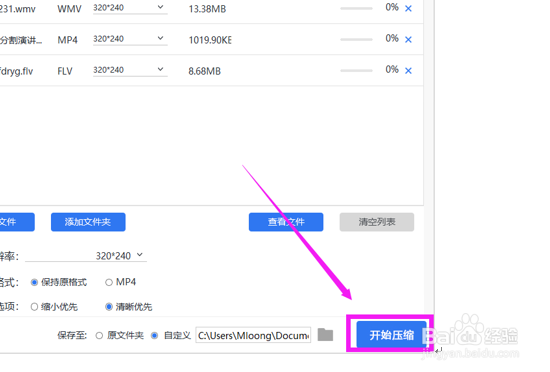
Task: Click the 查看文件 button
Action: 286,222
